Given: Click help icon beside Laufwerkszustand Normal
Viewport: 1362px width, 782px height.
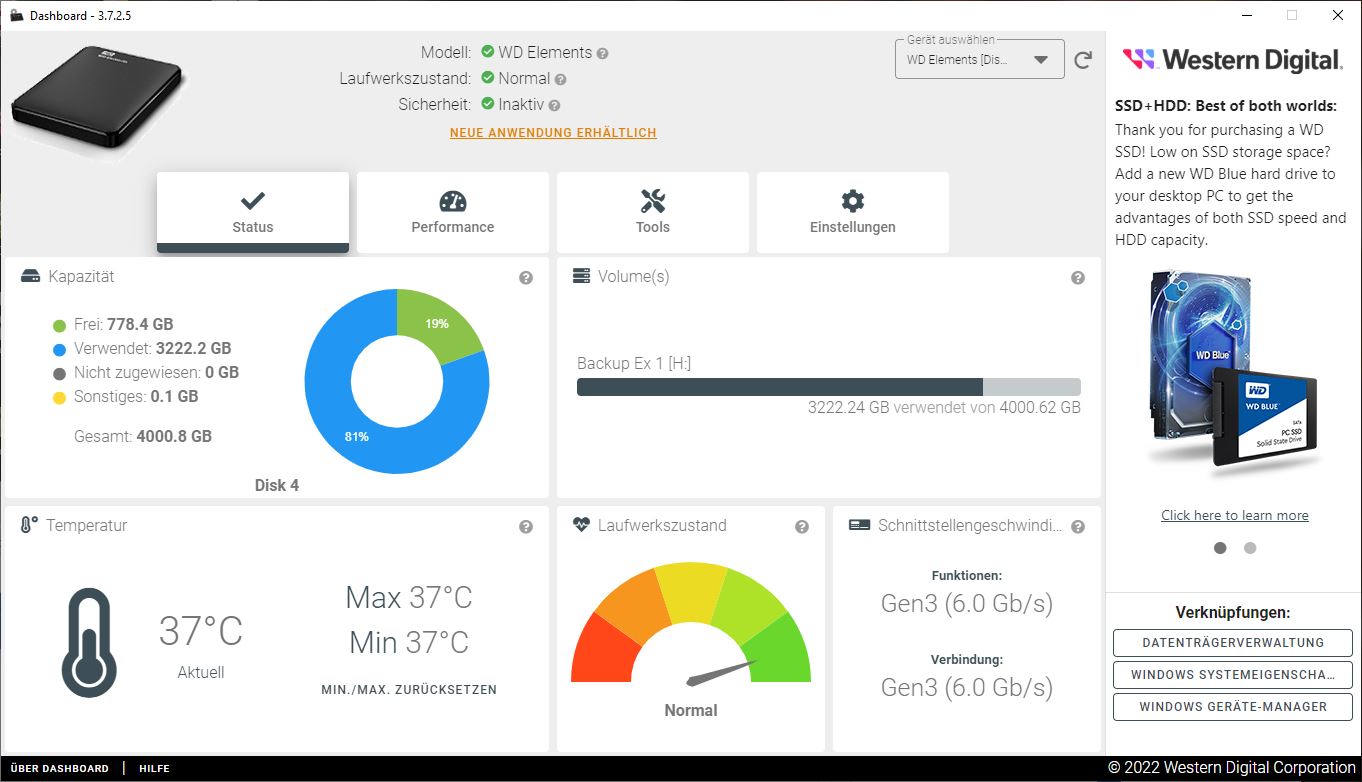Looking at the screenshot, I should [x=560, y=79].
